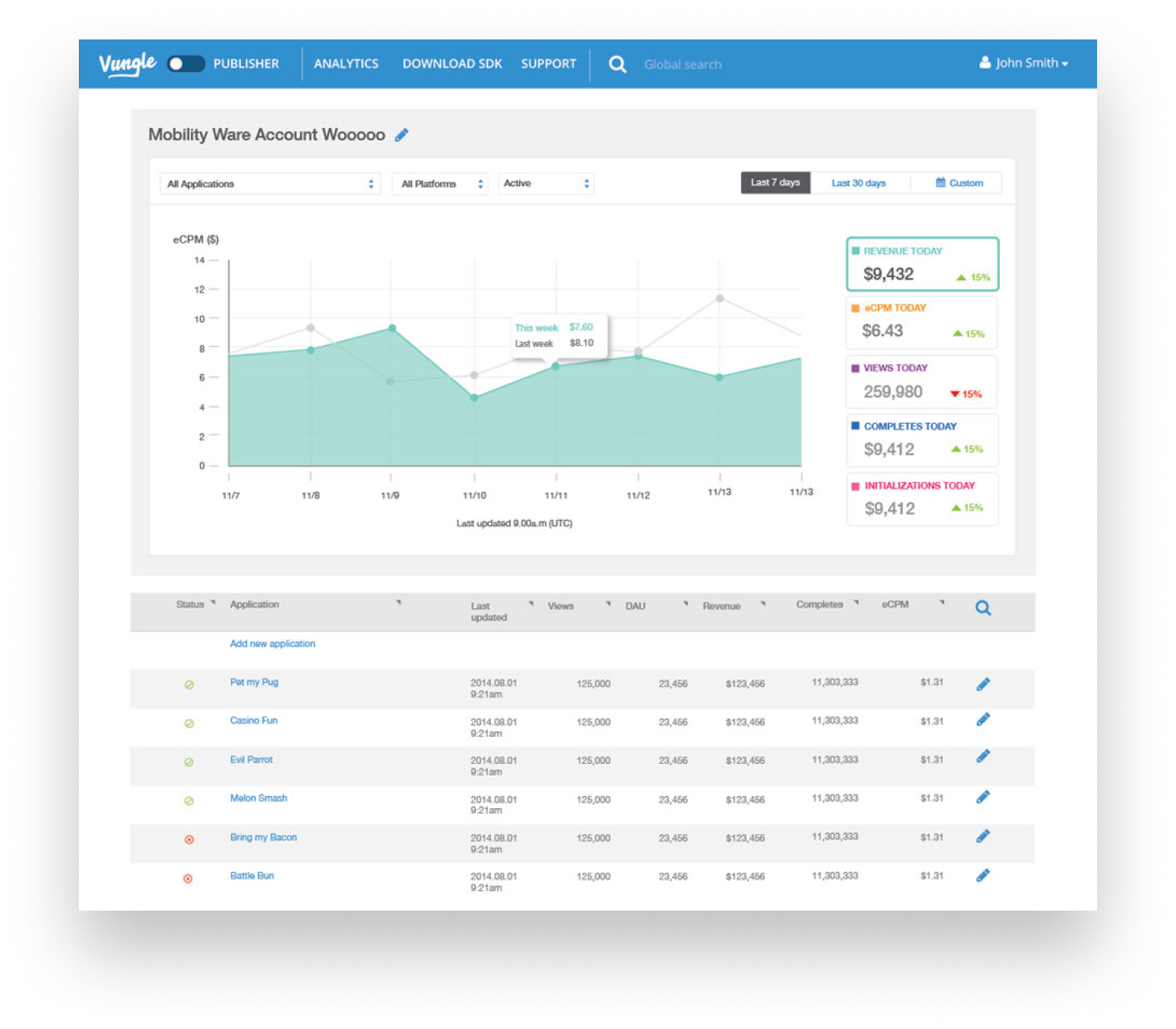Sort table by Completes column arrow

pos(856,603)
